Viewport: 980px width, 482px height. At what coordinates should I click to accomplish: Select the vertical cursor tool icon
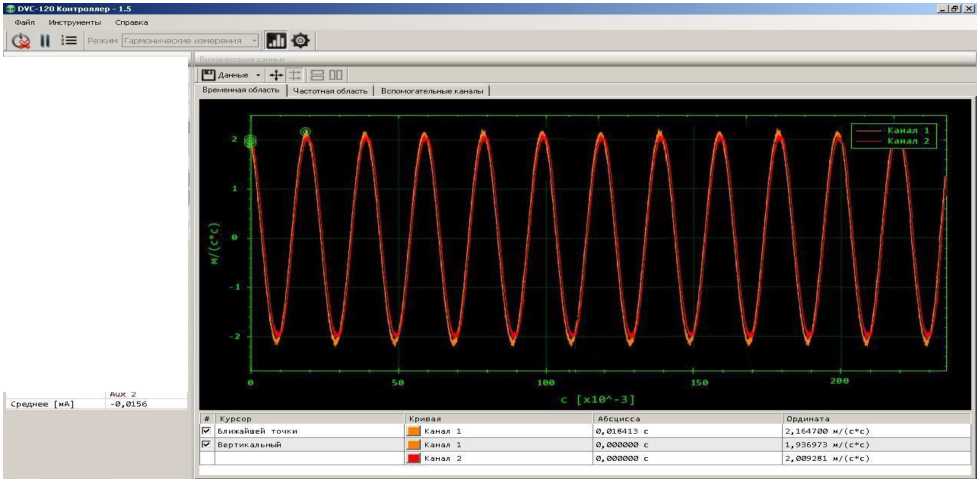pos(295,75)
